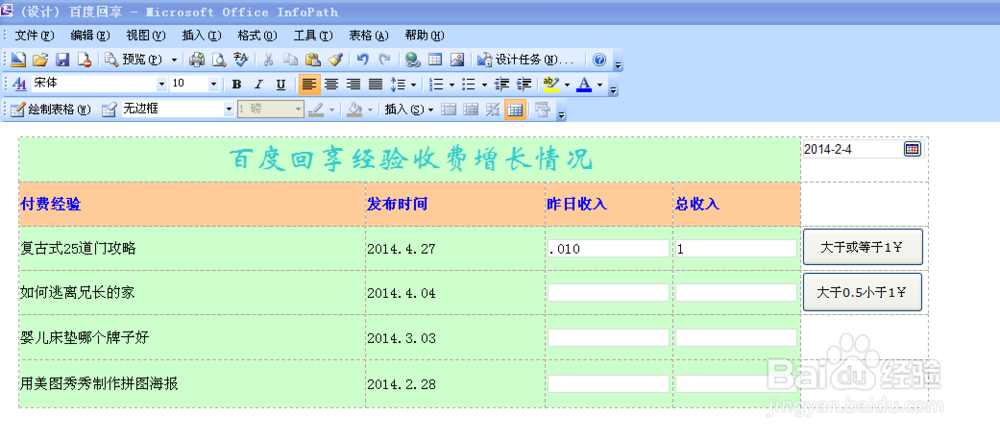1000x440 pixels.
Task: Open the 格式(O) menu
Action: click(257, 35)
